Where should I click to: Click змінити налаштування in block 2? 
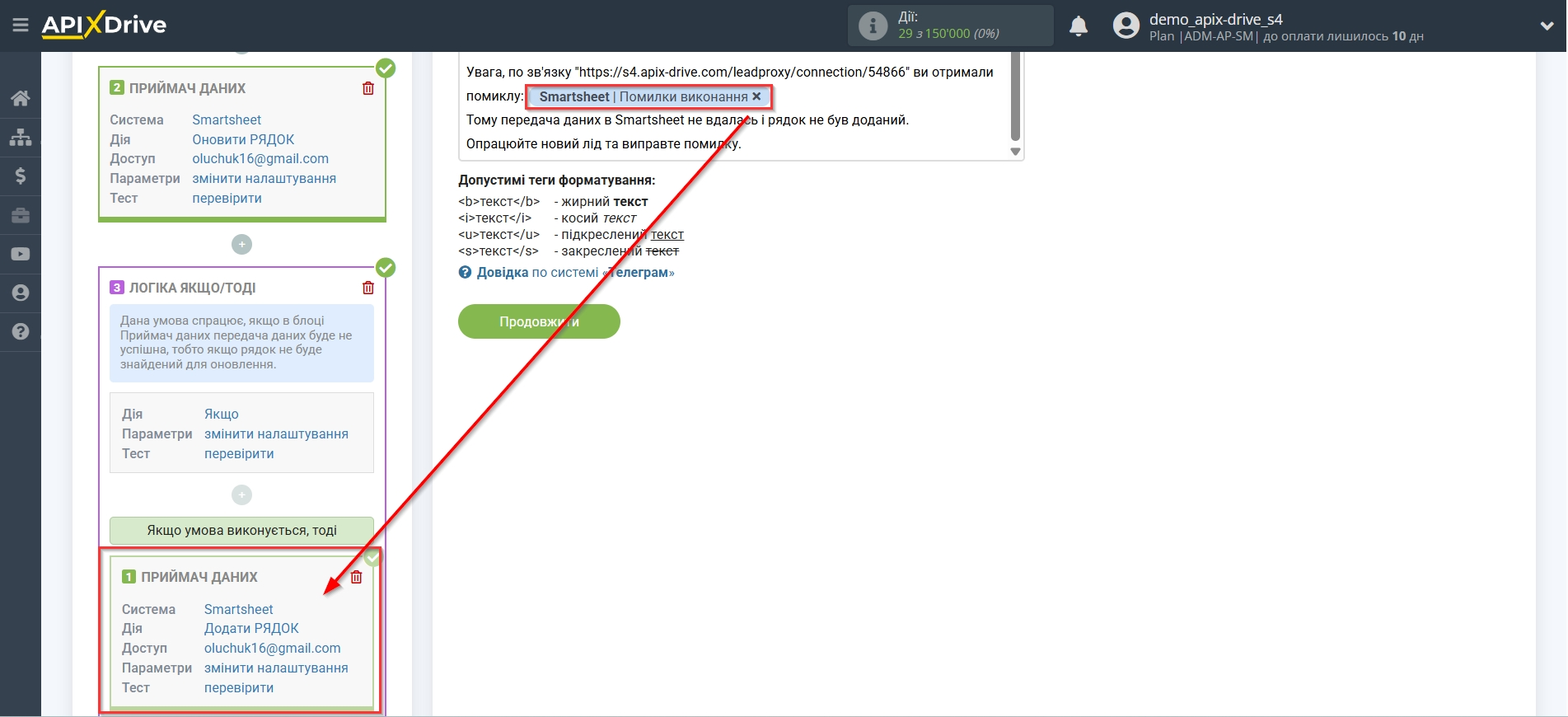264,179
